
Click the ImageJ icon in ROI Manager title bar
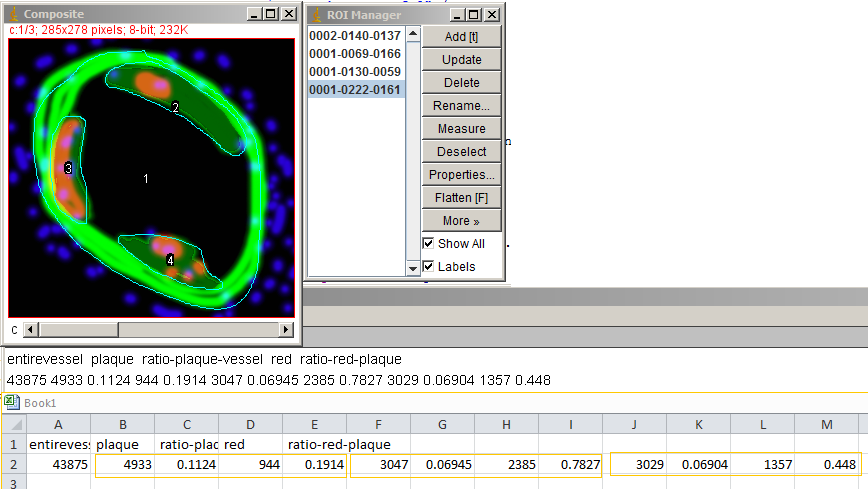[x=319, y=15]
